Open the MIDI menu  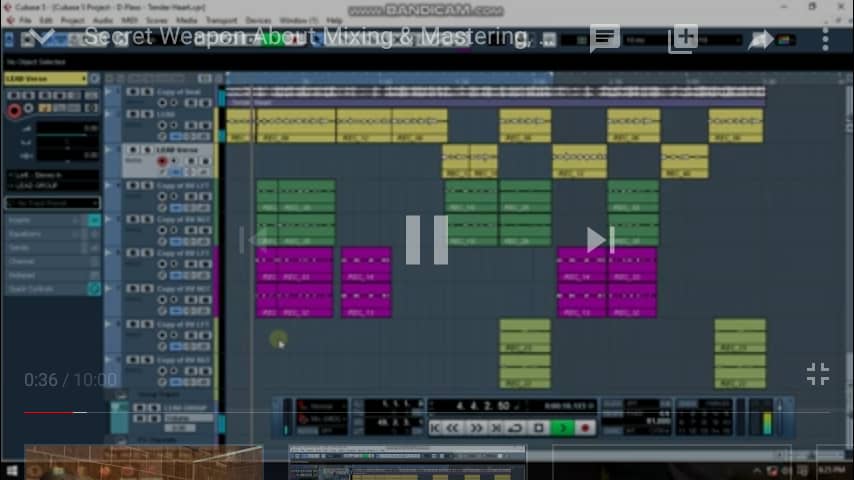tap(129, 20)
